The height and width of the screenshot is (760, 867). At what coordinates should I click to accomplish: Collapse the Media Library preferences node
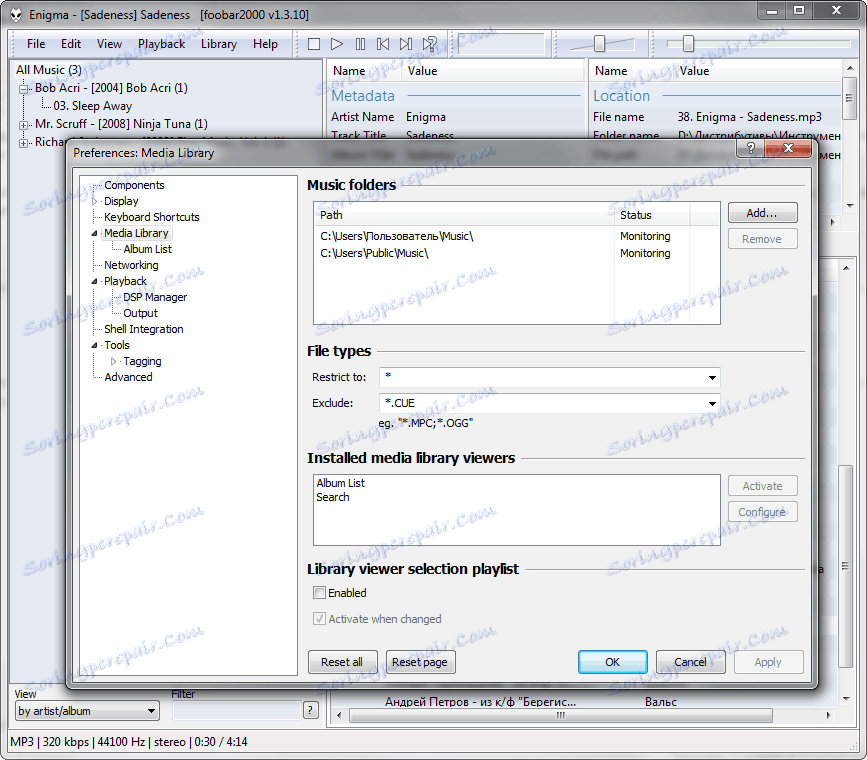(95, 233)
